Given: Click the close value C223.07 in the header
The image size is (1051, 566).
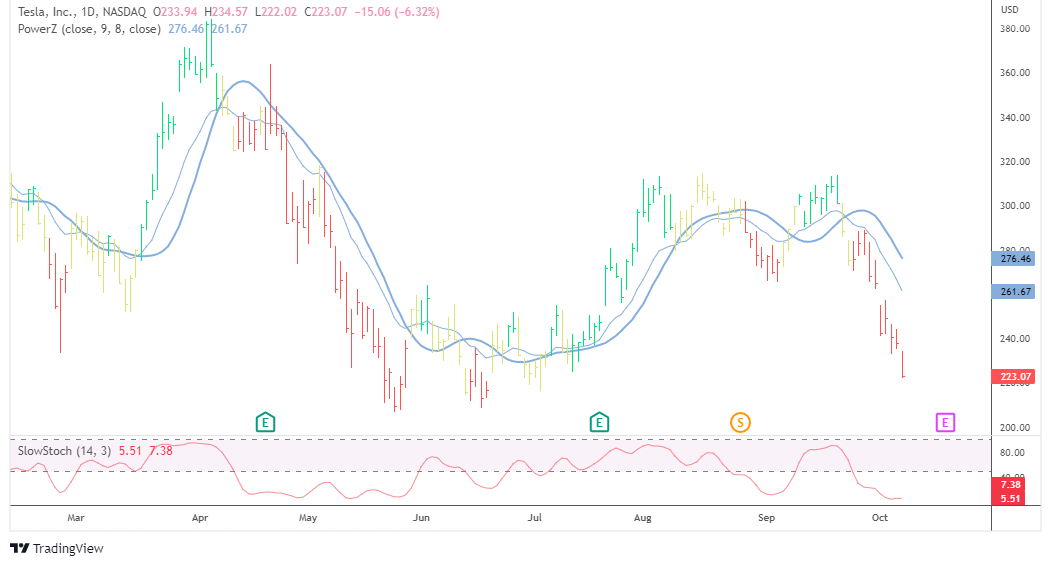Looking at the screenshot, I should point(326,12).
